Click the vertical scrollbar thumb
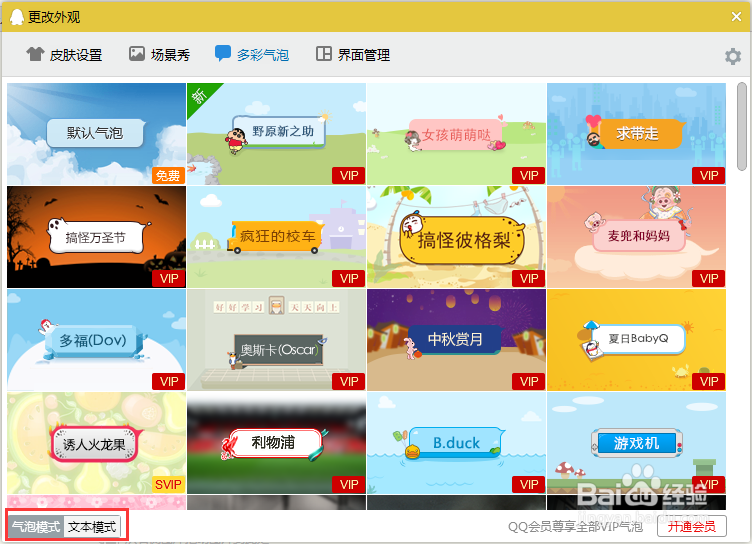Image resolution: width=752 pixels, height=544 pixels. pyautogui.click(x=742, y=126)
